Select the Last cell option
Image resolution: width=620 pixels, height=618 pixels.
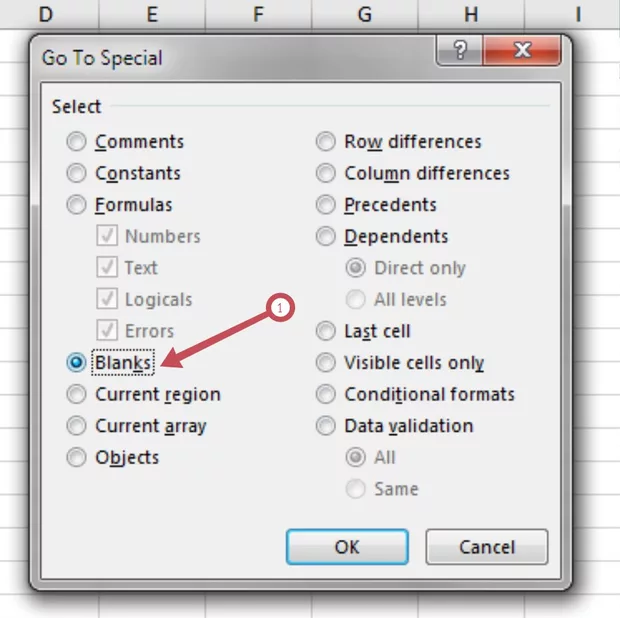[x=326, y=331]
